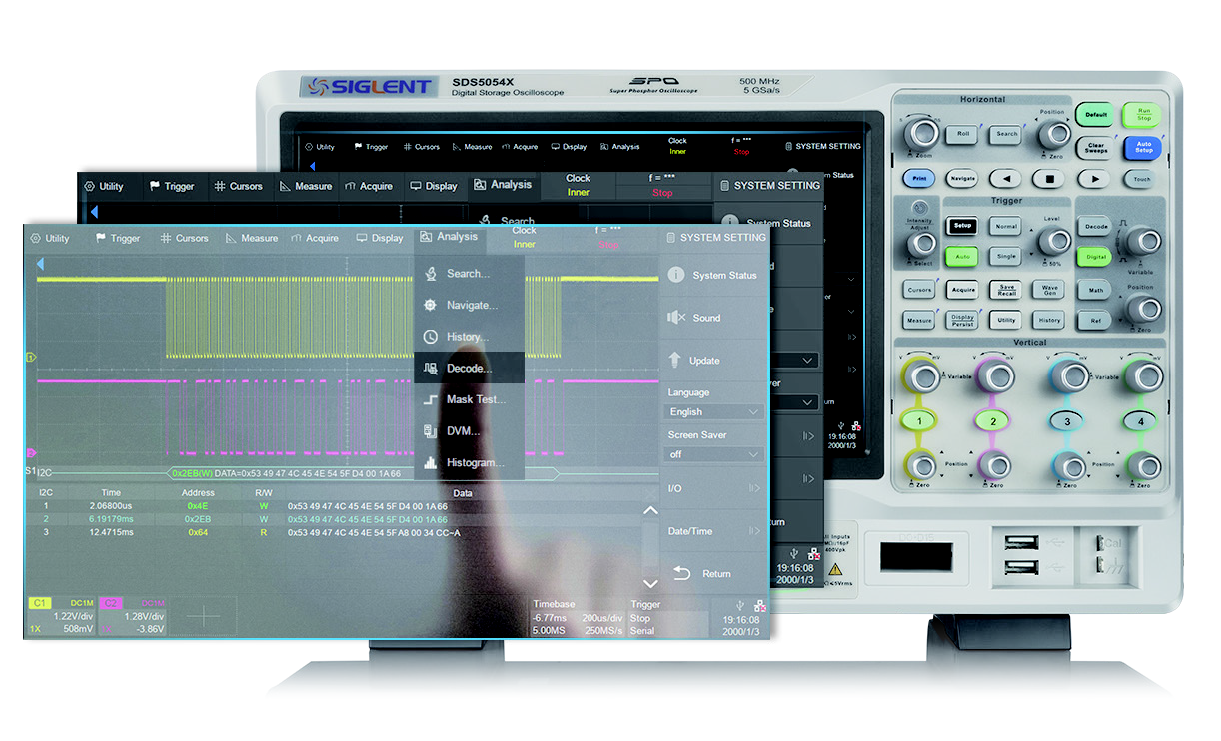Open the Analysis menu in the front window
The width and height of the screenshot is (1221, 741).
click(449, 237)
